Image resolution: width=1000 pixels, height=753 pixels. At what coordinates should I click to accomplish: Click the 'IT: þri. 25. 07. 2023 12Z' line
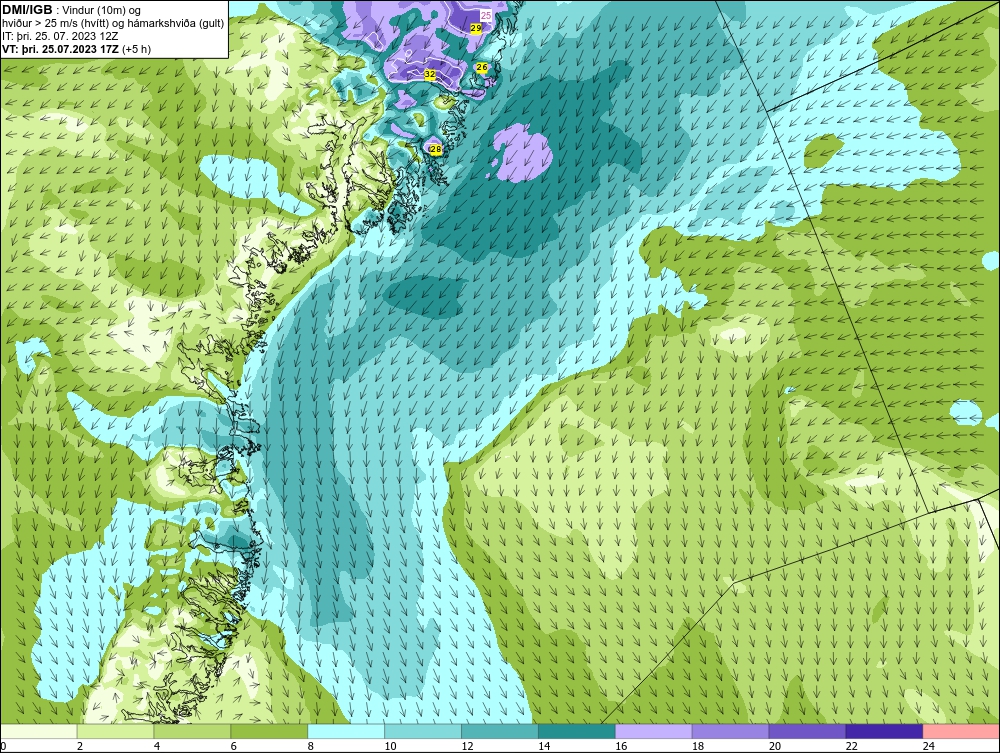[x=60, y=36]
